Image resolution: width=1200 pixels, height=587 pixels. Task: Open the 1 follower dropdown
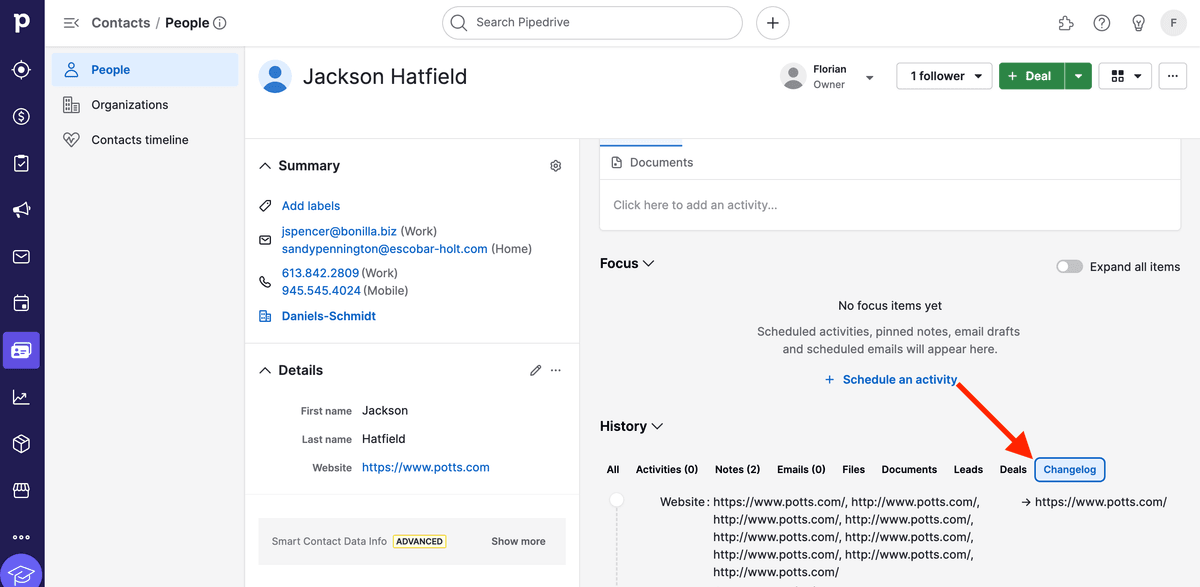click(944, 76)
